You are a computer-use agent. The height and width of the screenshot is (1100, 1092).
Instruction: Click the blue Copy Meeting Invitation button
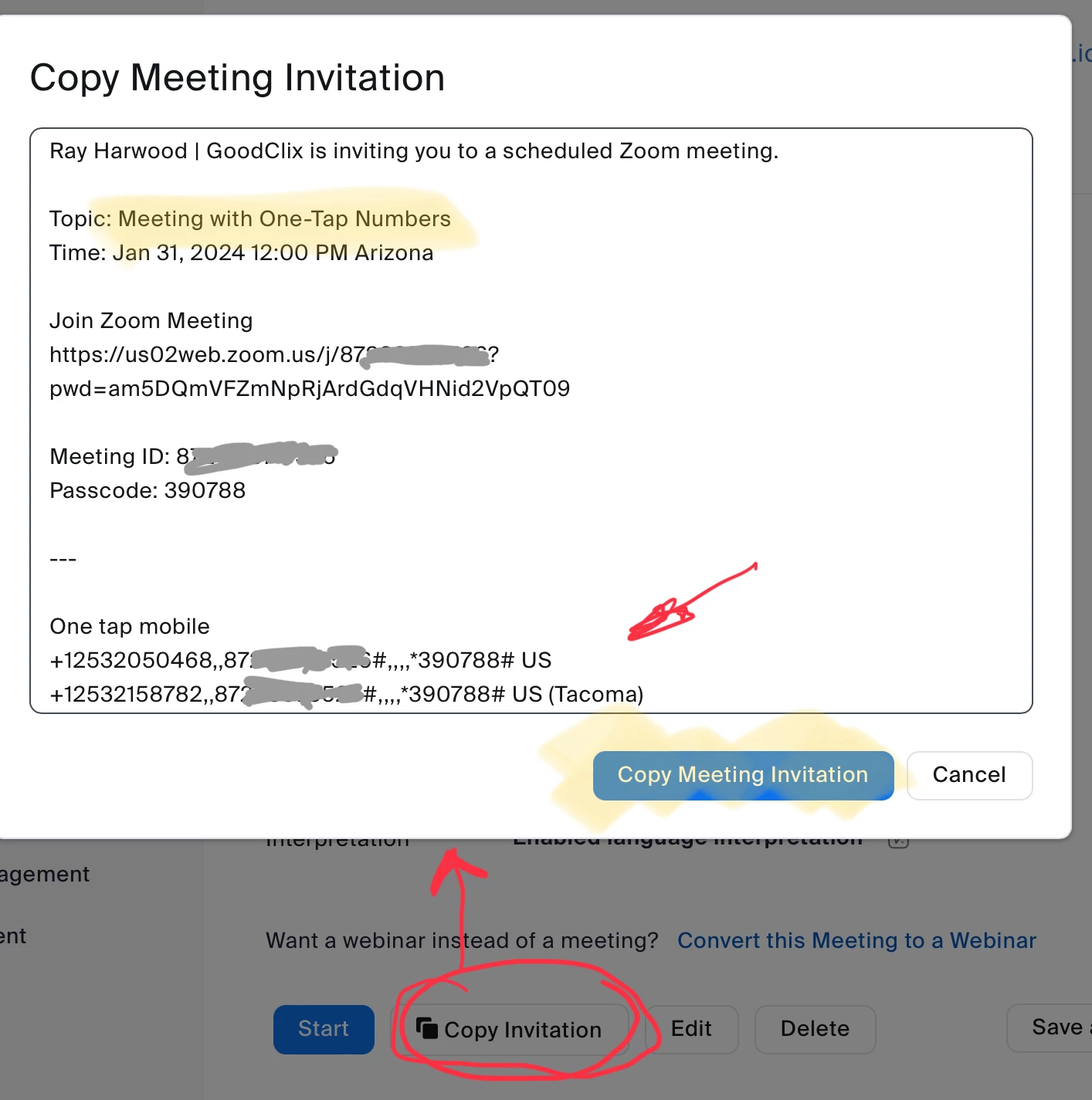pos(743,775)
